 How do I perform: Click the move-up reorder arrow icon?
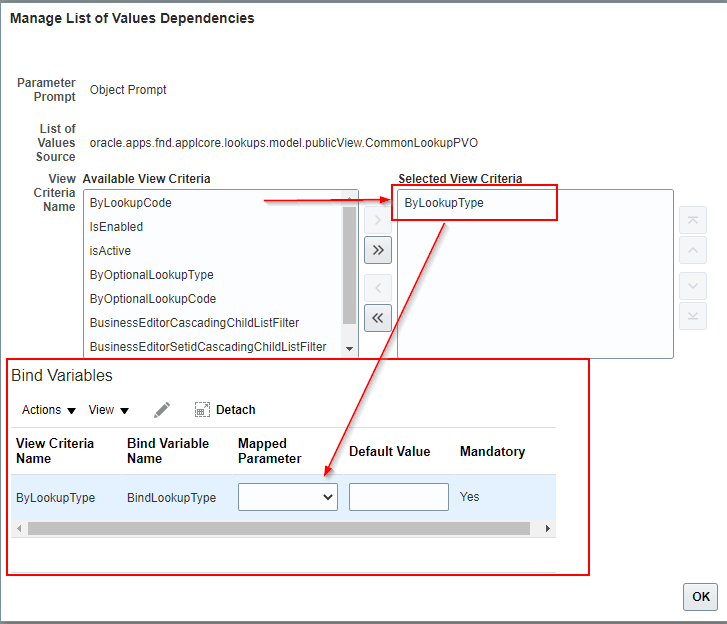pos(693,250)
